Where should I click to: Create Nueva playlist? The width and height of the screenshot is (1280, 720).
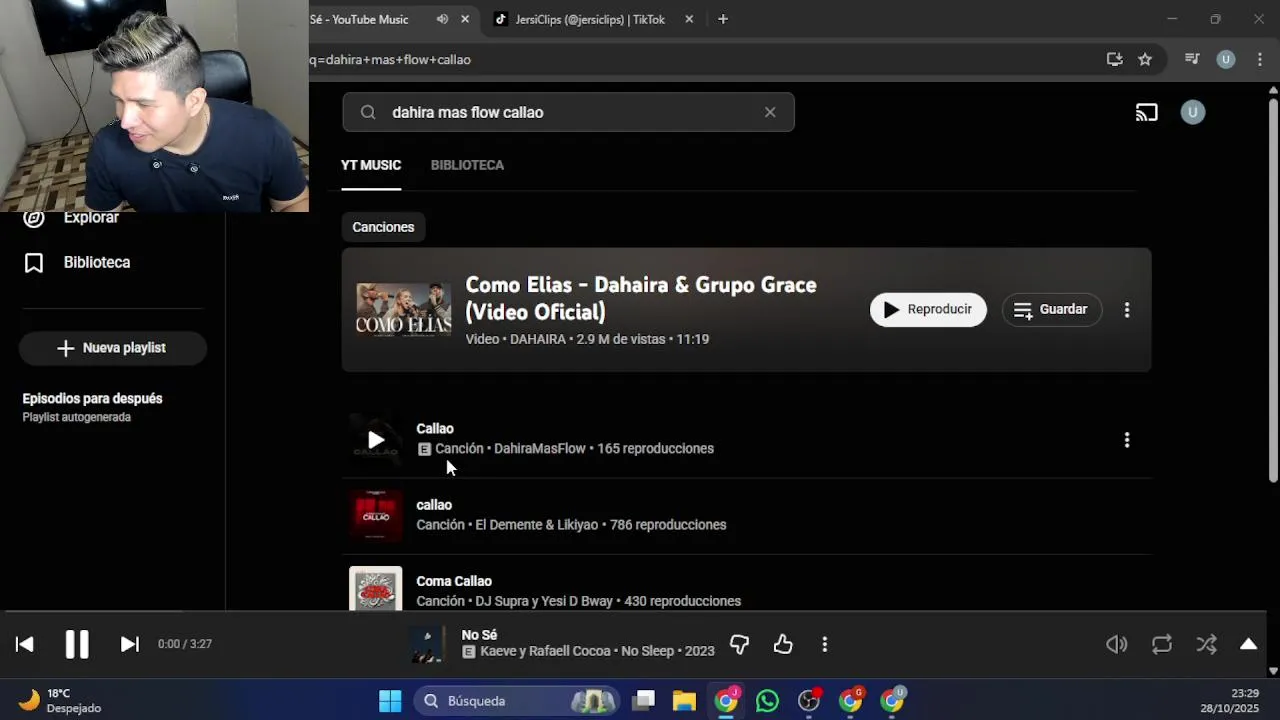pyautogui.click(x=112, y=348)
